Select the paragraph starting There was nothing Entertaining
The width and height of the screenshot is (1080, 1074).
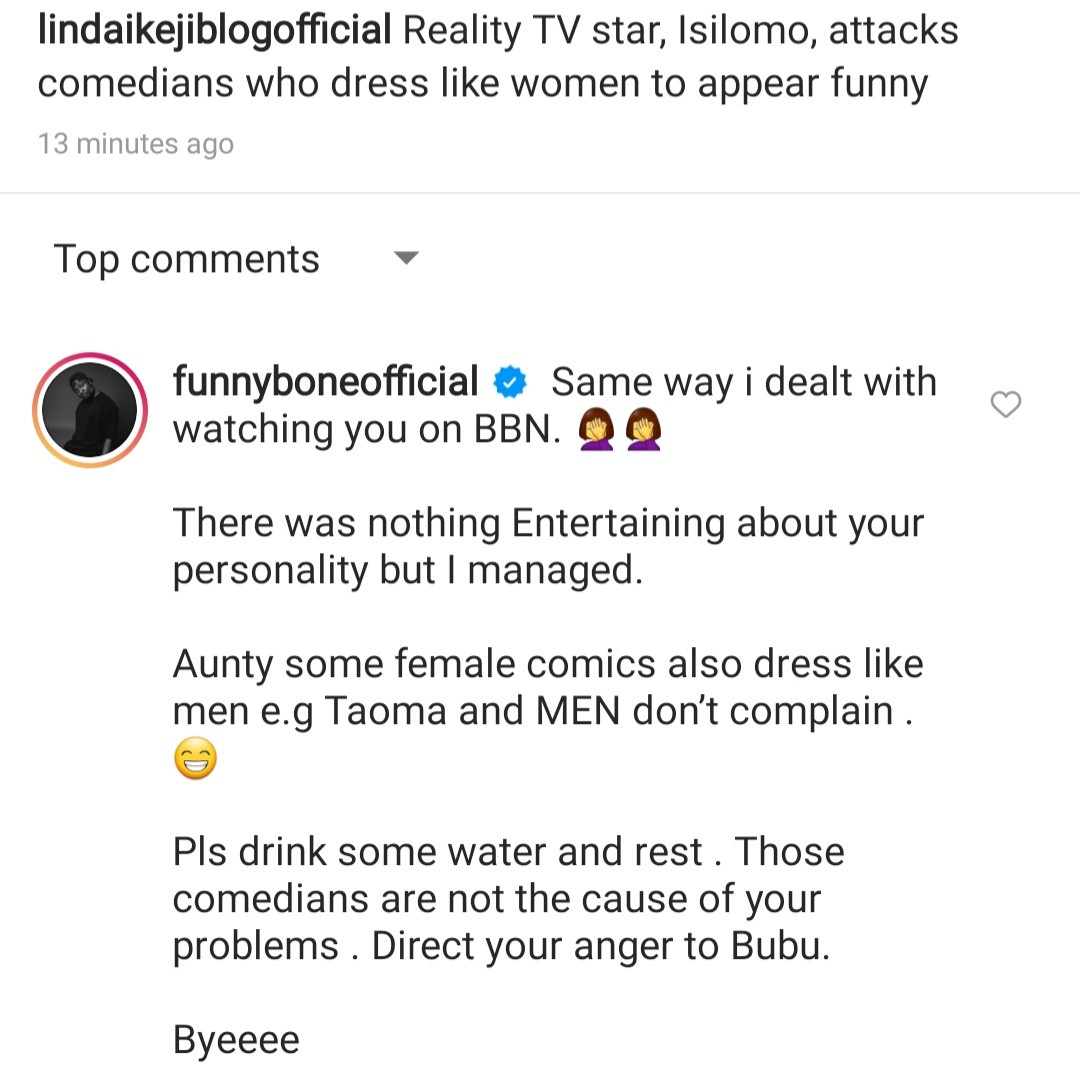[548, 546]
